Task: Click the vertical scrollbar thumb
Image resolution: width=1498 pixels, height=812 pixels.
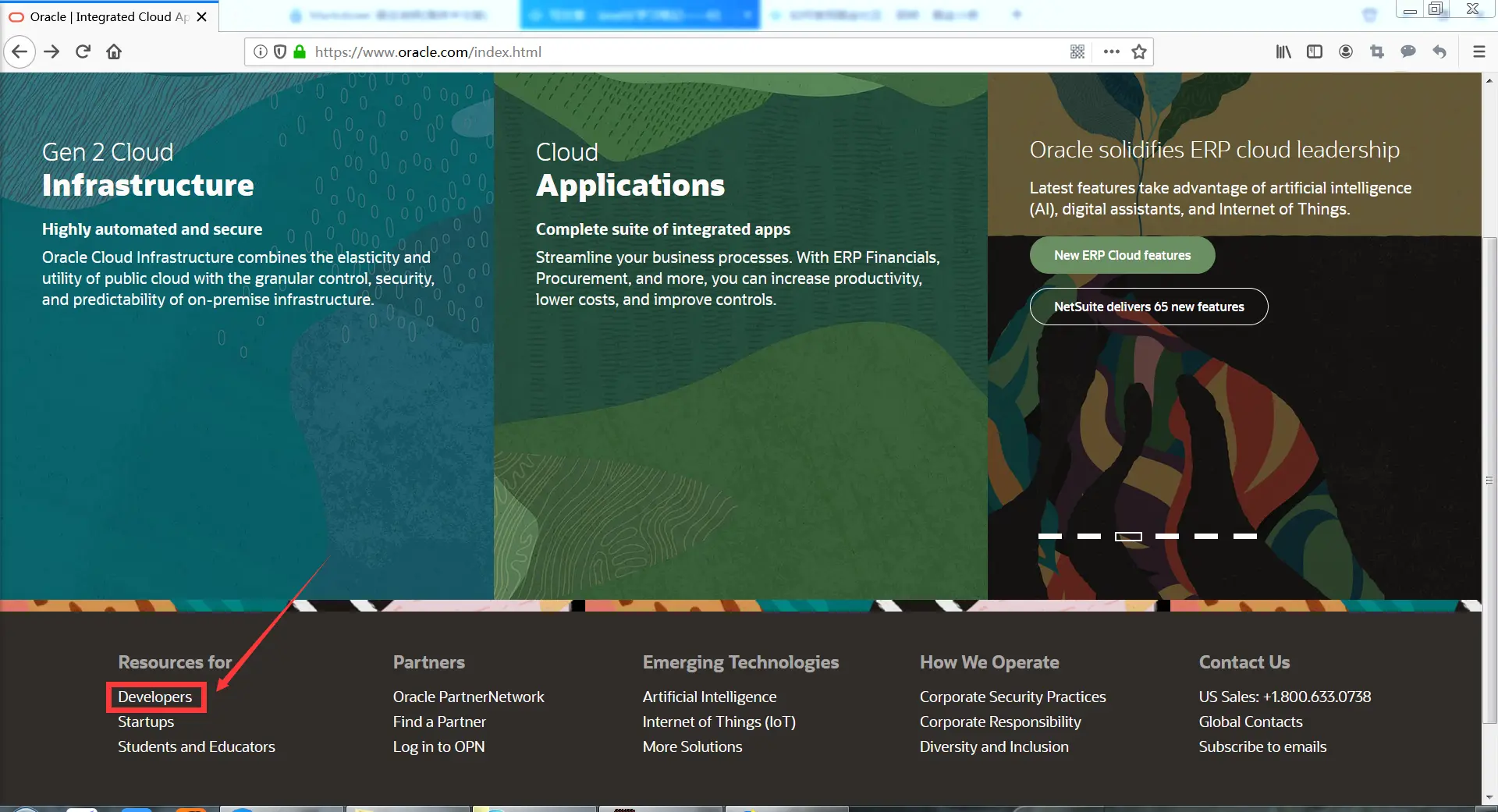Action: pyautogui.click(x=1489, y=480)
